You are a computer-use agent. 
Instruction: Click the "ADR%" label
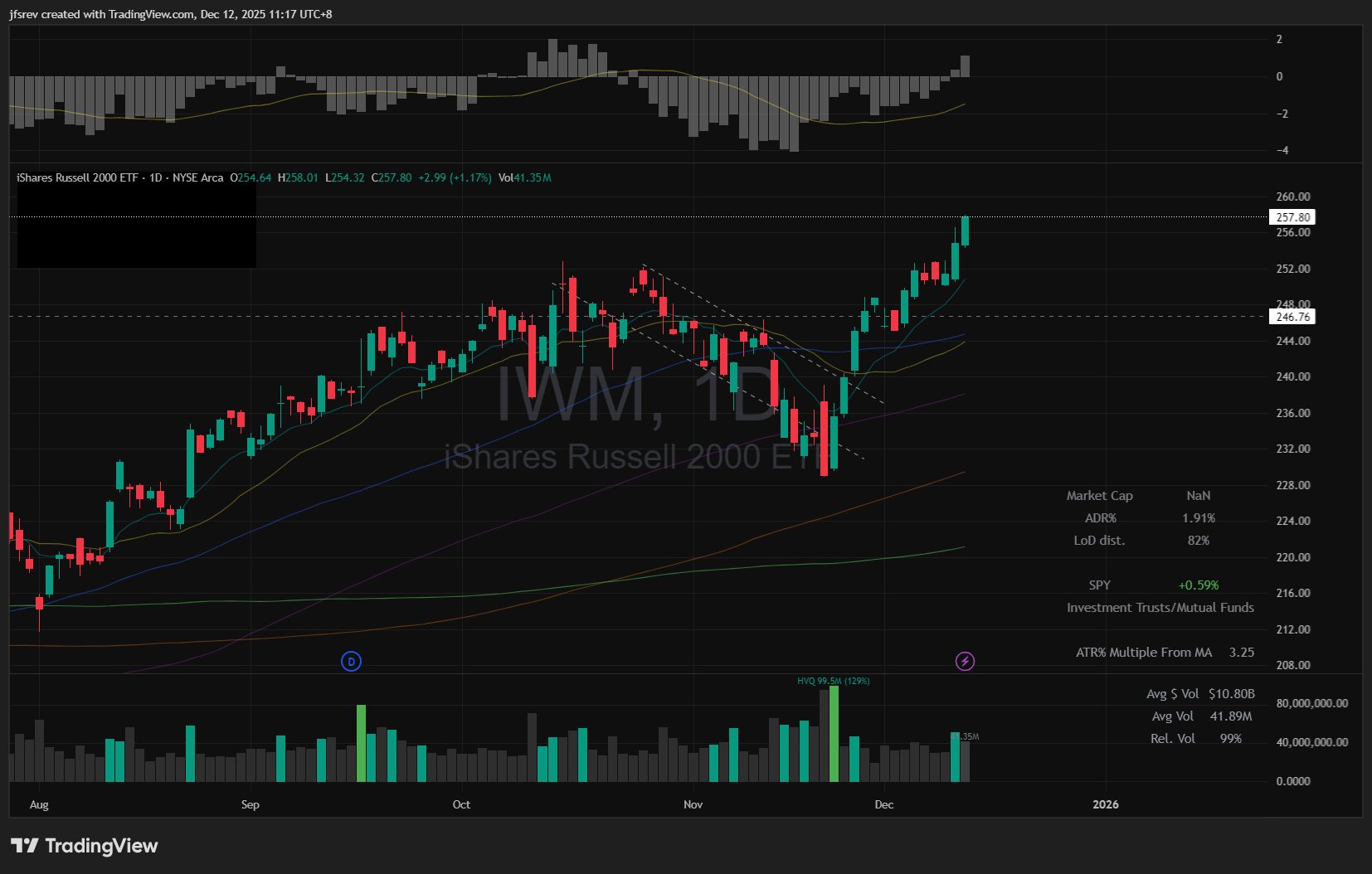pos(1100,518)
